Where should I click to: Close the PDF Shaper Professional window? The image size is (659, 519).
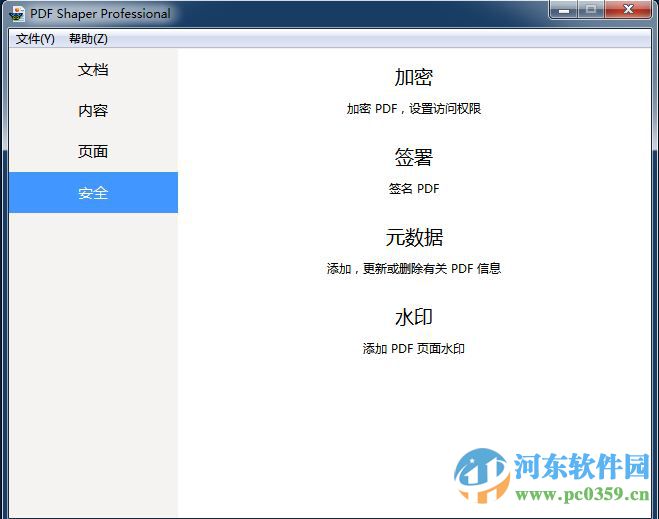pos(628,10)
